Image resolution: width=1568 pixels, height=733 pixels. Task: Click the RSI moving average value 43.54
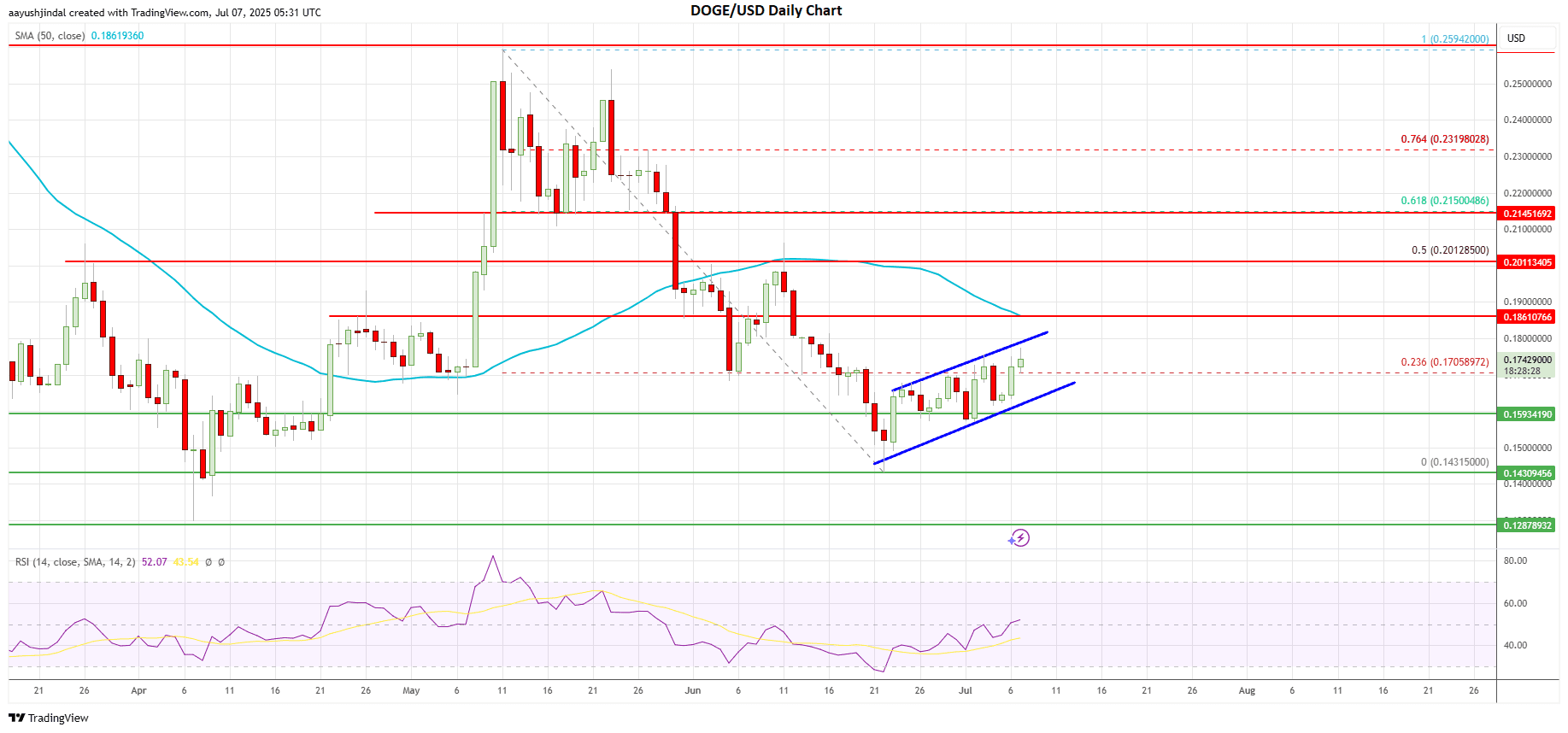tap(185, 562)
